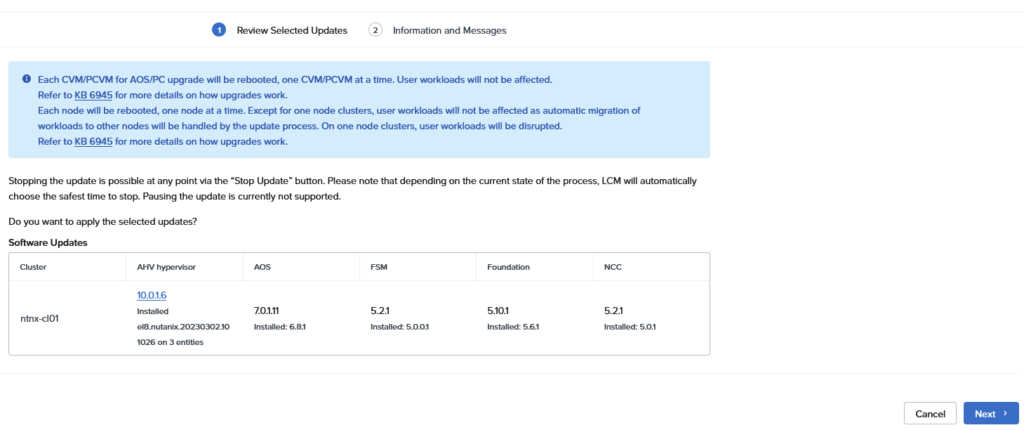Click the Software Updates heading
Viewport: 1024px width, 430px height.
pyautogui.click(x=48, y=242)
